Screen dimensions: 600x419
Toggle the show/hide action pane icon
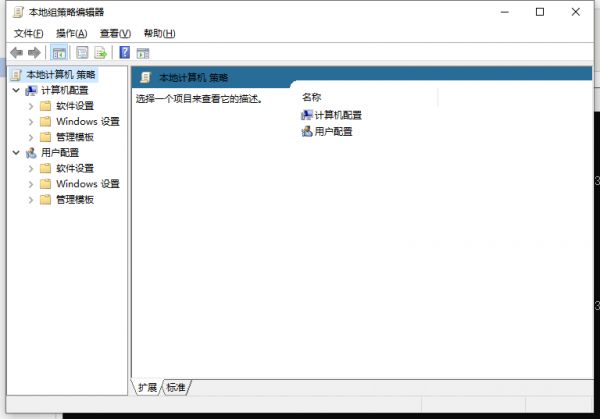[x=144, y=53]
